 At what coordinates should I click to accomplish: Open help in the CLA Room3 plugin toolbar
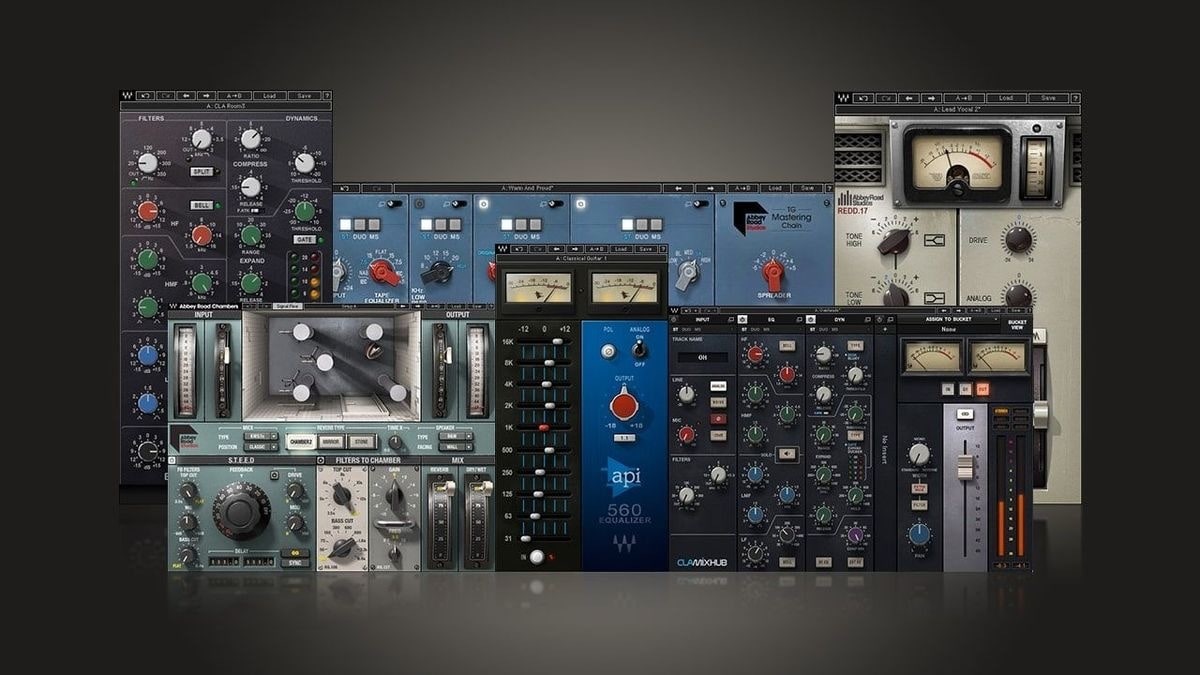(326, 97)
